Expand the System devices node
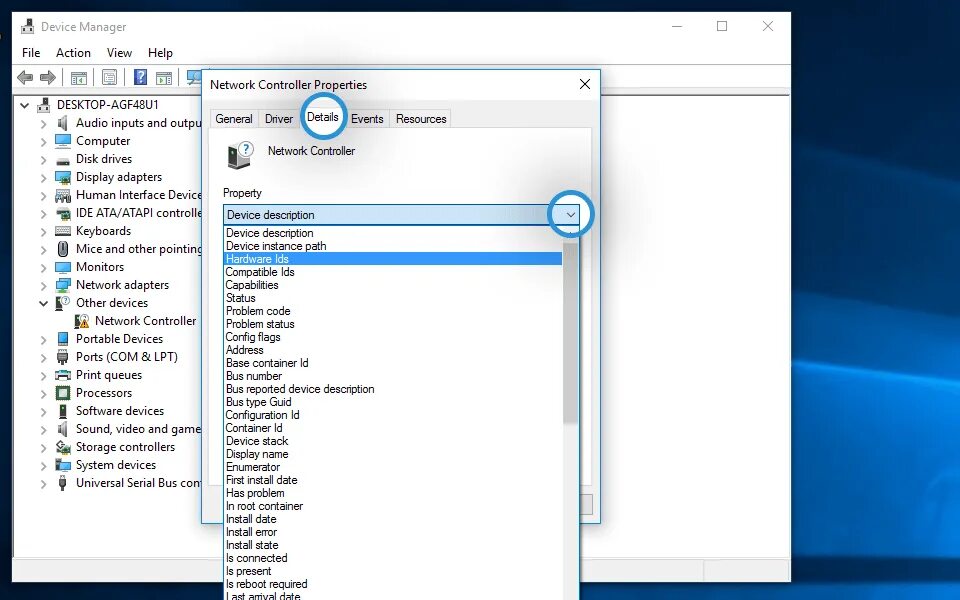 (x=43, y=465)
